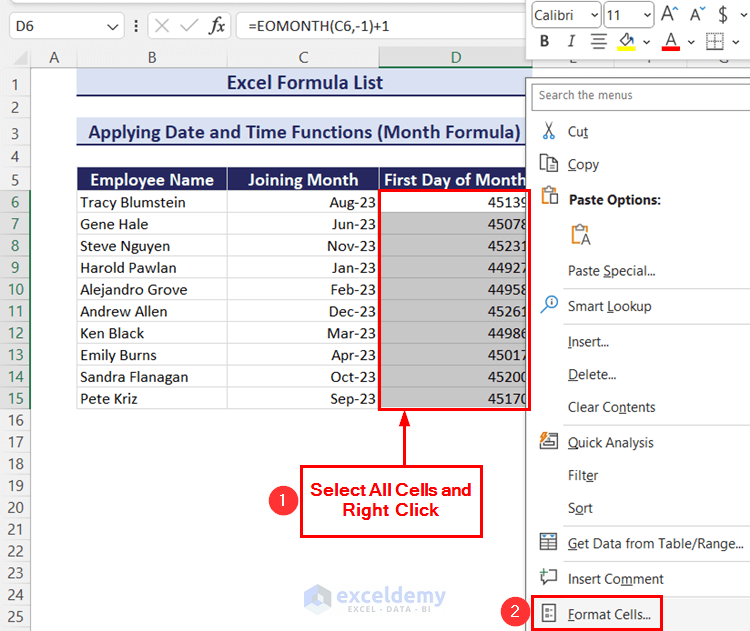This screenshot has width=750, height=631.
Task: Click the formula bar Enter checkmark
Action: coord(189,26)
